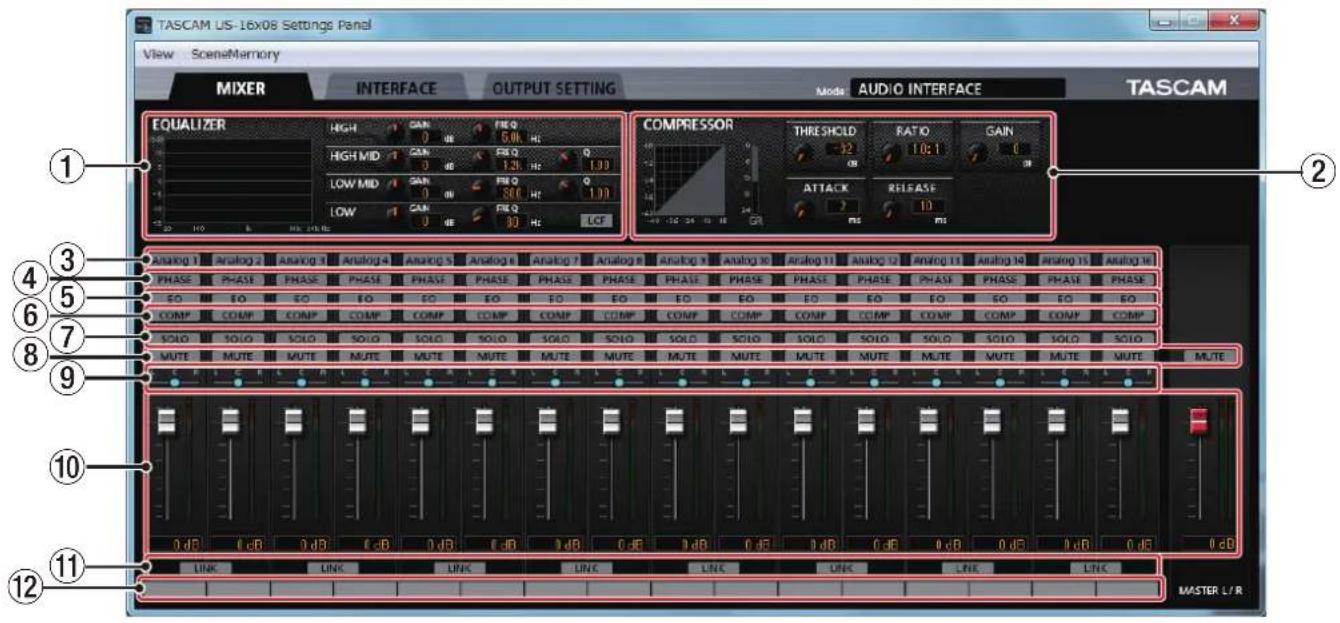Click the compressor THRESHOLD value field
The height and width of the screenshot is (623, 1340).
pos(842,149)
